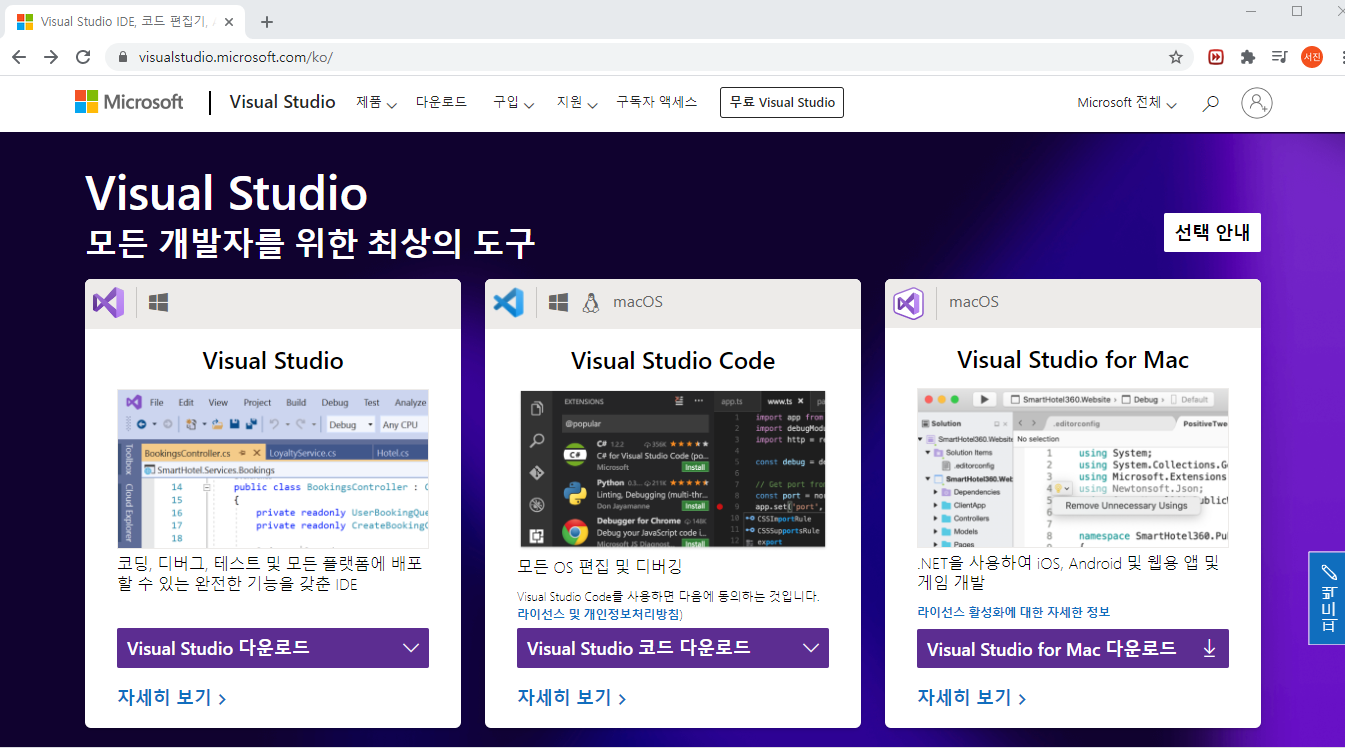Open the 라이선스 및 개인정보처리방침 link

[600, 614]
